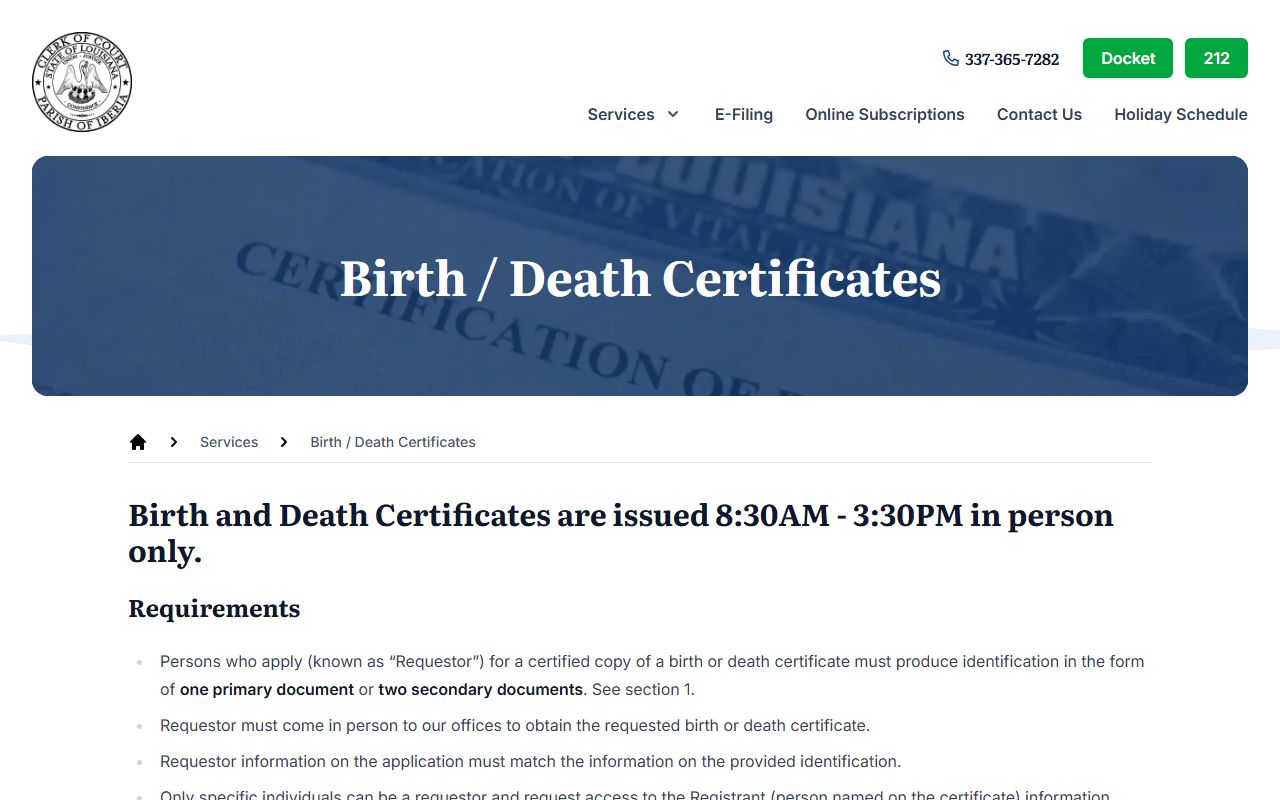Open the green 212 button

point(1216,58)
